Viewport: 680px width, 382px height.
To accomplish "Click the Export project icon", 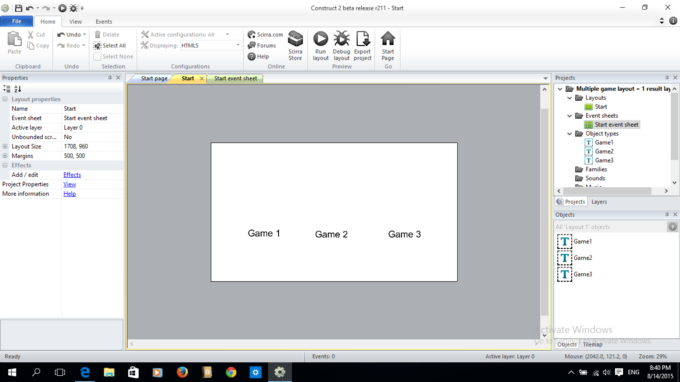I will (363, 39).
